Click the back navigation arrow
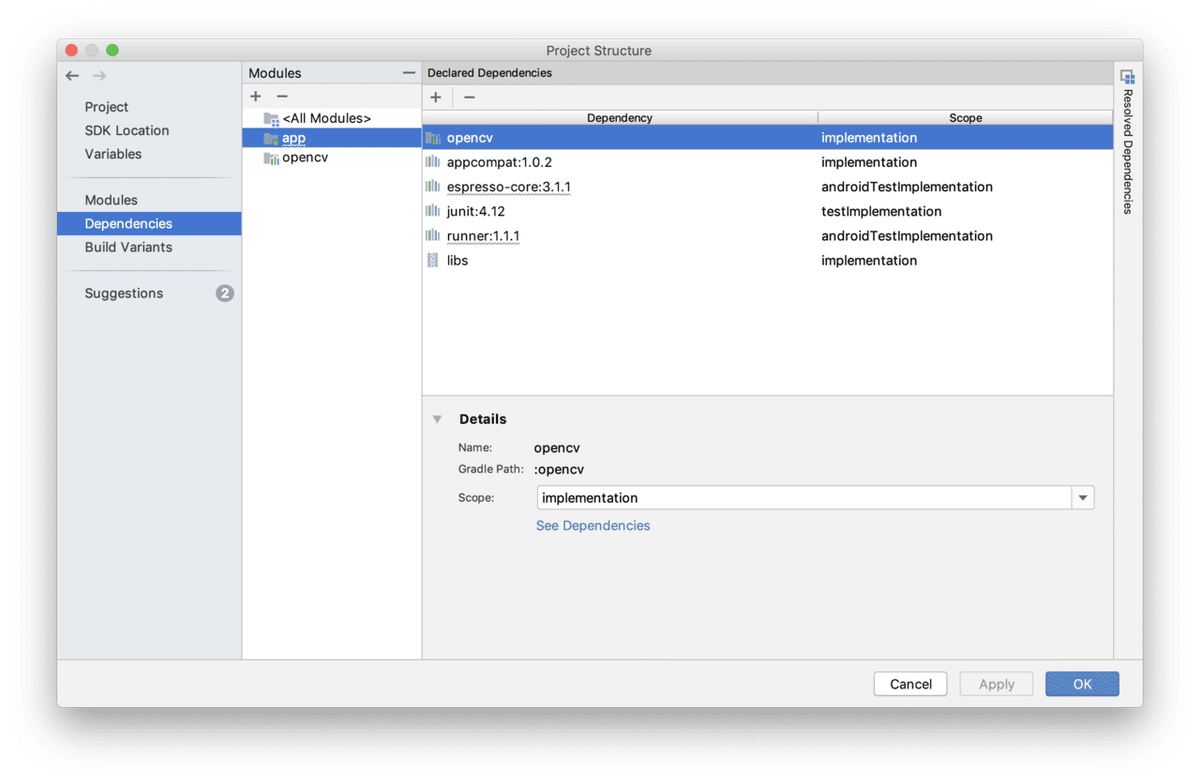 pyautogui.click(x=71, y=75)
